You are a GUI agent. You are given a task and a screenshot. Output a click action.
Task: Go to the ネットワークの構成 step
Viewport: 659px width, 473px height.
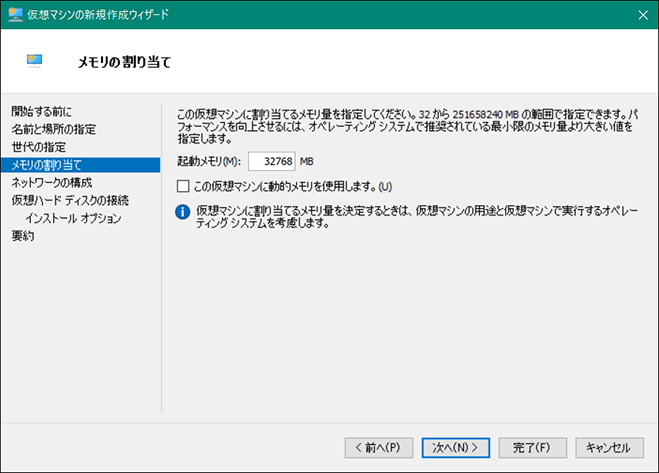click(x=52, y=182)
